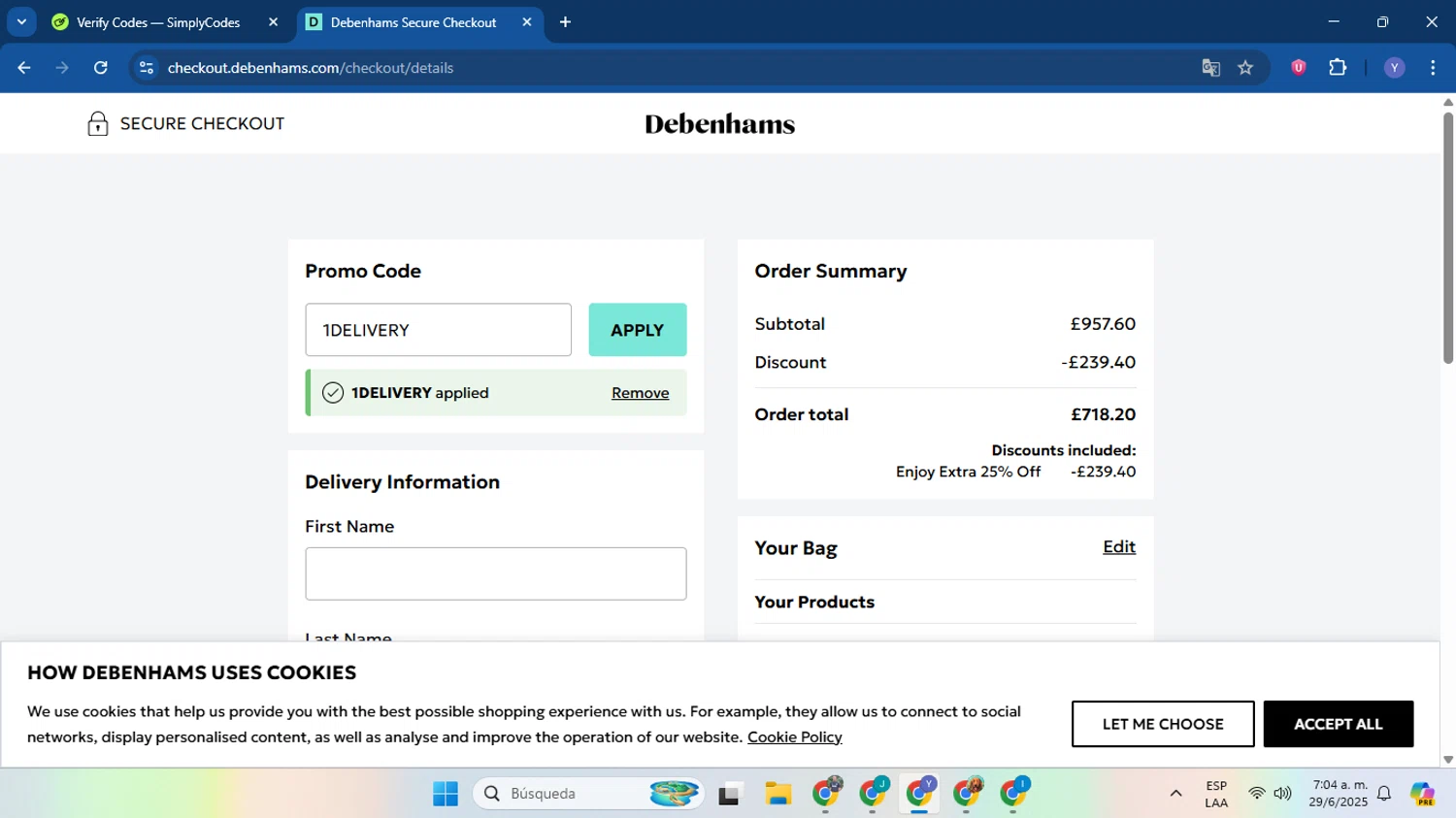
Task: Open the tab search dropdown arrow
Action: pyautogui.click(x=21, y=21)
